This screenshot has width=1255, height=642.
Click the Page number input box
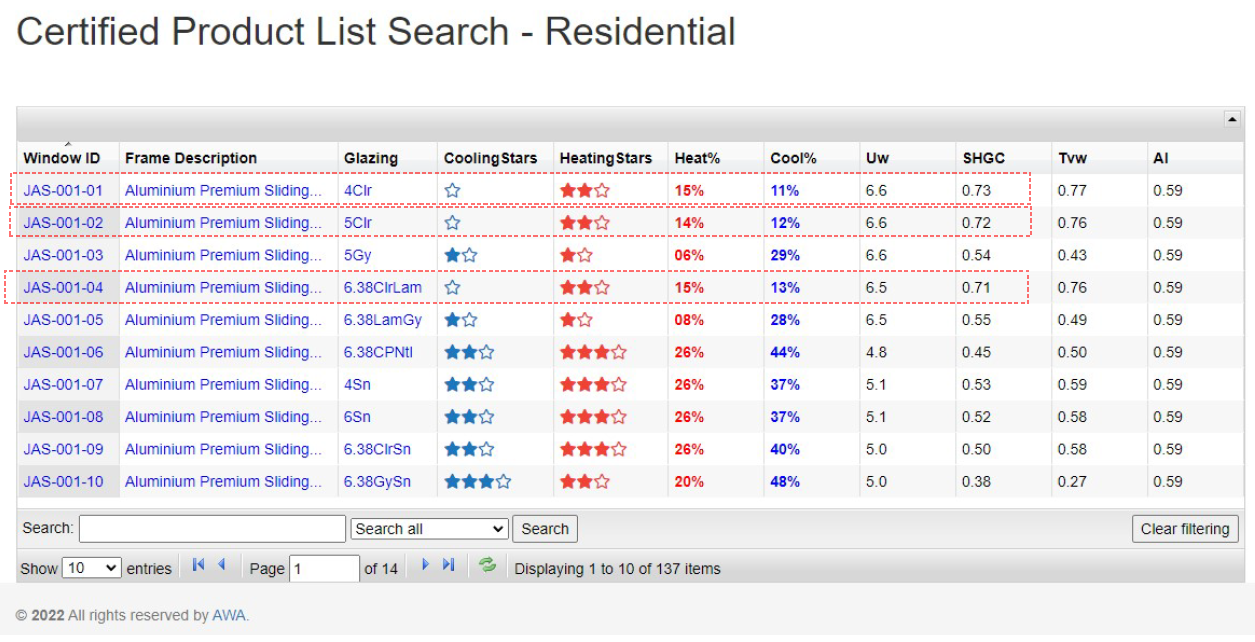[324, 568]
